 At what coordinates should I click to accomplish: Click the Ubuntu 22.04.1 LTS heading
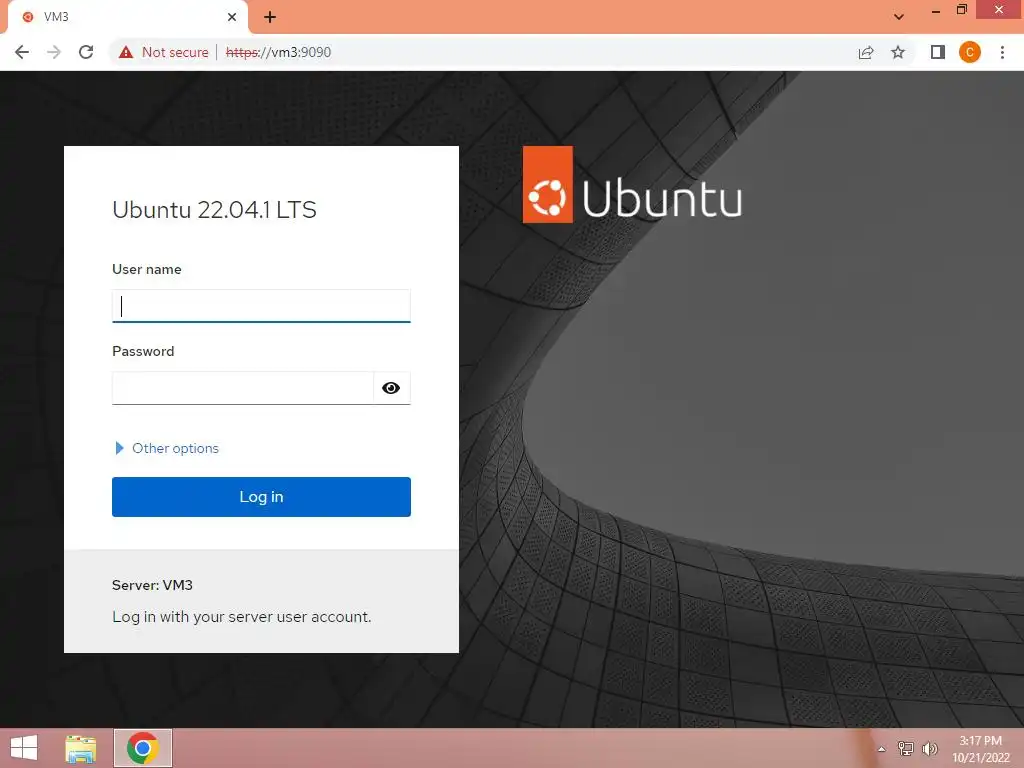[x=214, y=210]
